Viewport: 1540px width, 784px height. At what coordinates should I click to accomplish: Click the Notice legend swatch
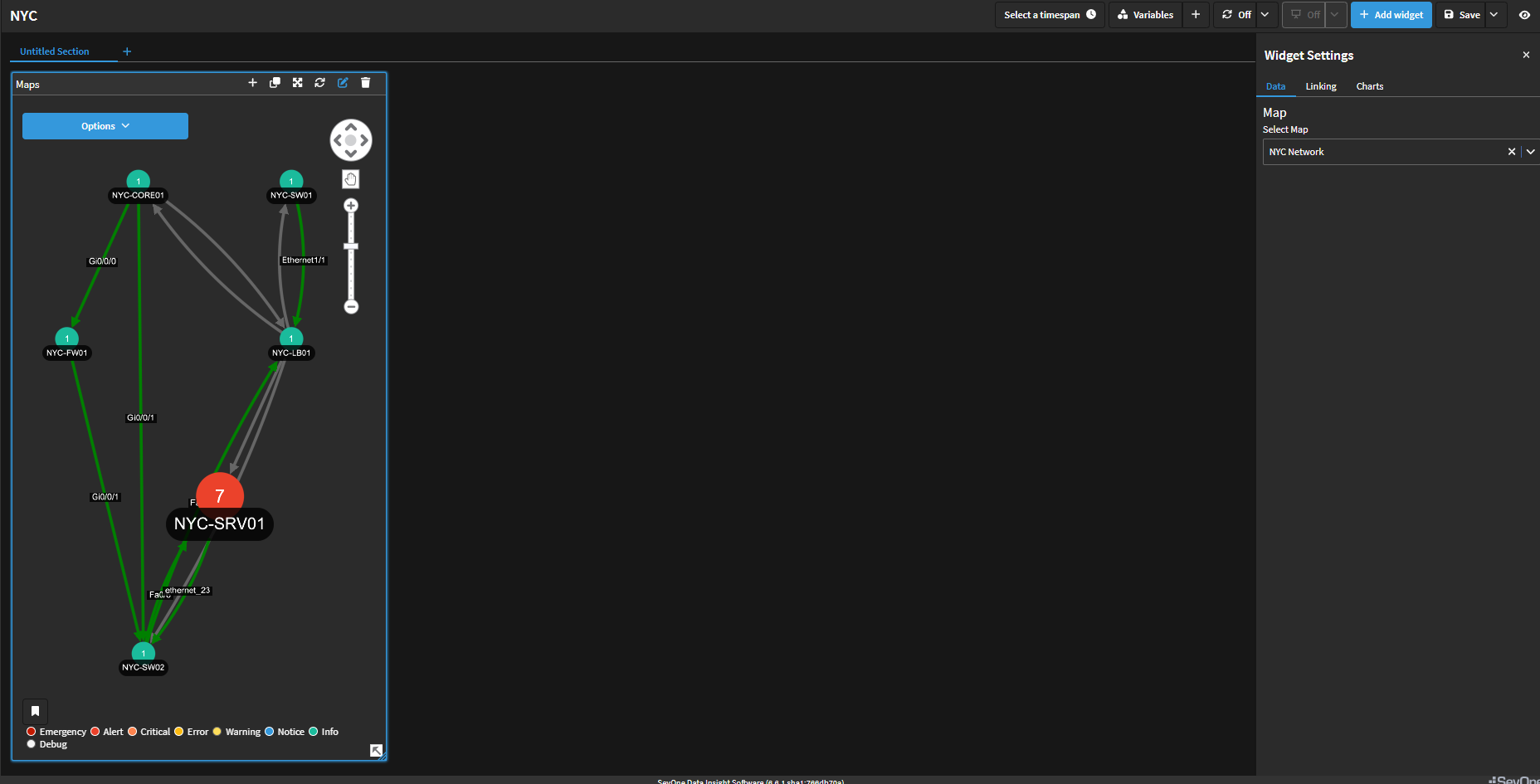tap(269, 732)
